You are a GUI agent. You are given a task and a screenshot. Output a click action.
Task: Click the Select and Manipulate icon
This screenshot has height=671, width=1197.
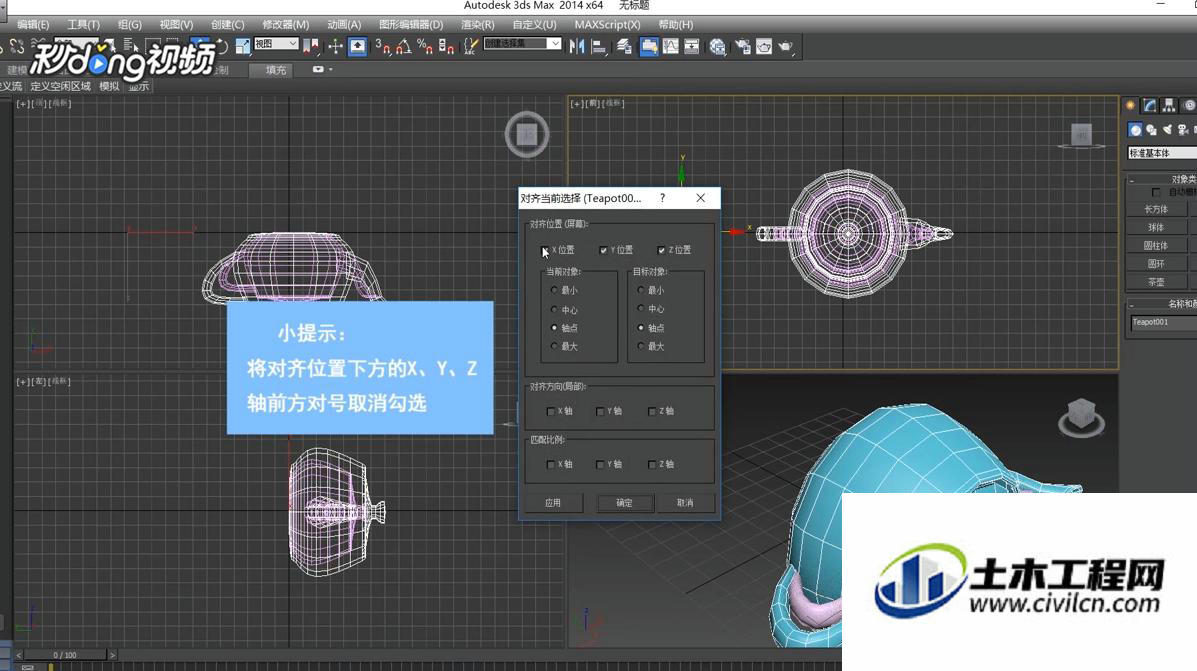(335, 47)
